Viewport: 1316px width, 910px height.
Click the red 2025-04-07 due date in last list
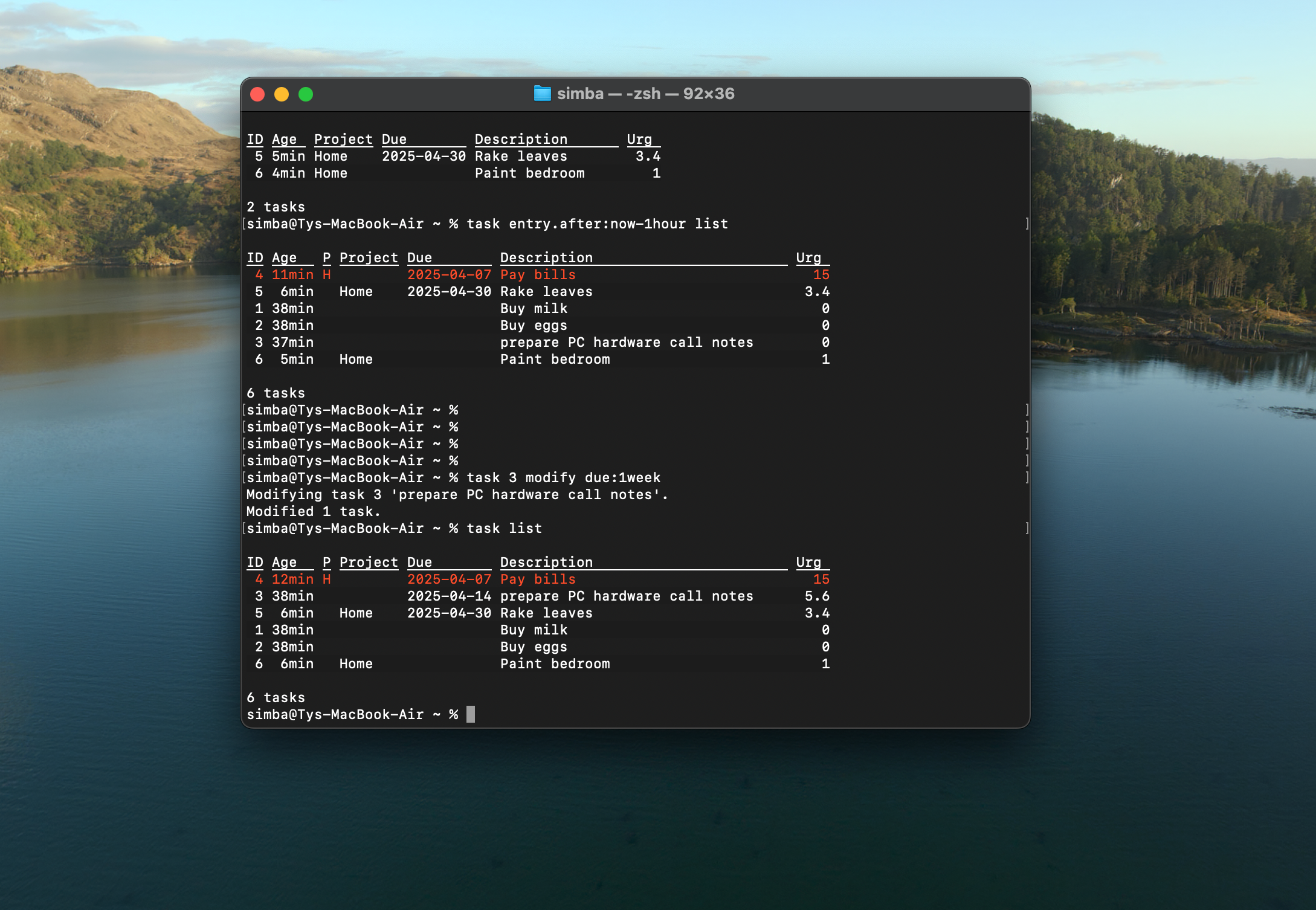[449, 579]
